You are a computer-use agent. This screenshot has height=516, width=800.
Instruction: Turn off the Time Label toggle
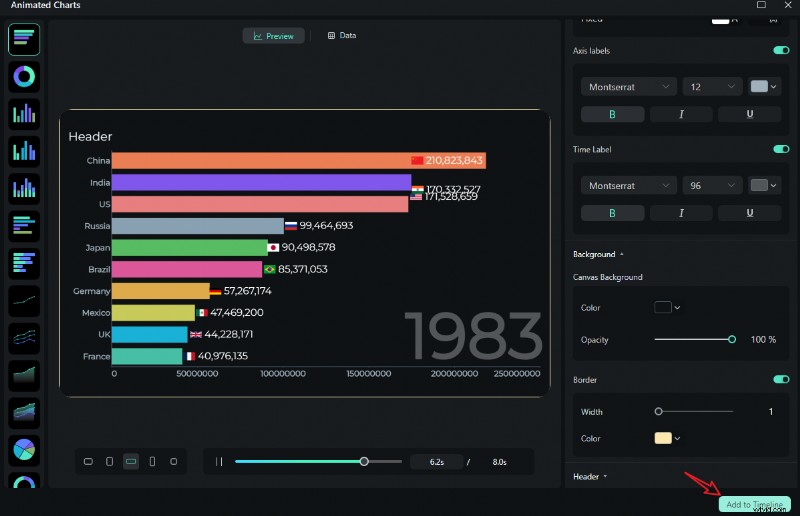tap(781, 149)
